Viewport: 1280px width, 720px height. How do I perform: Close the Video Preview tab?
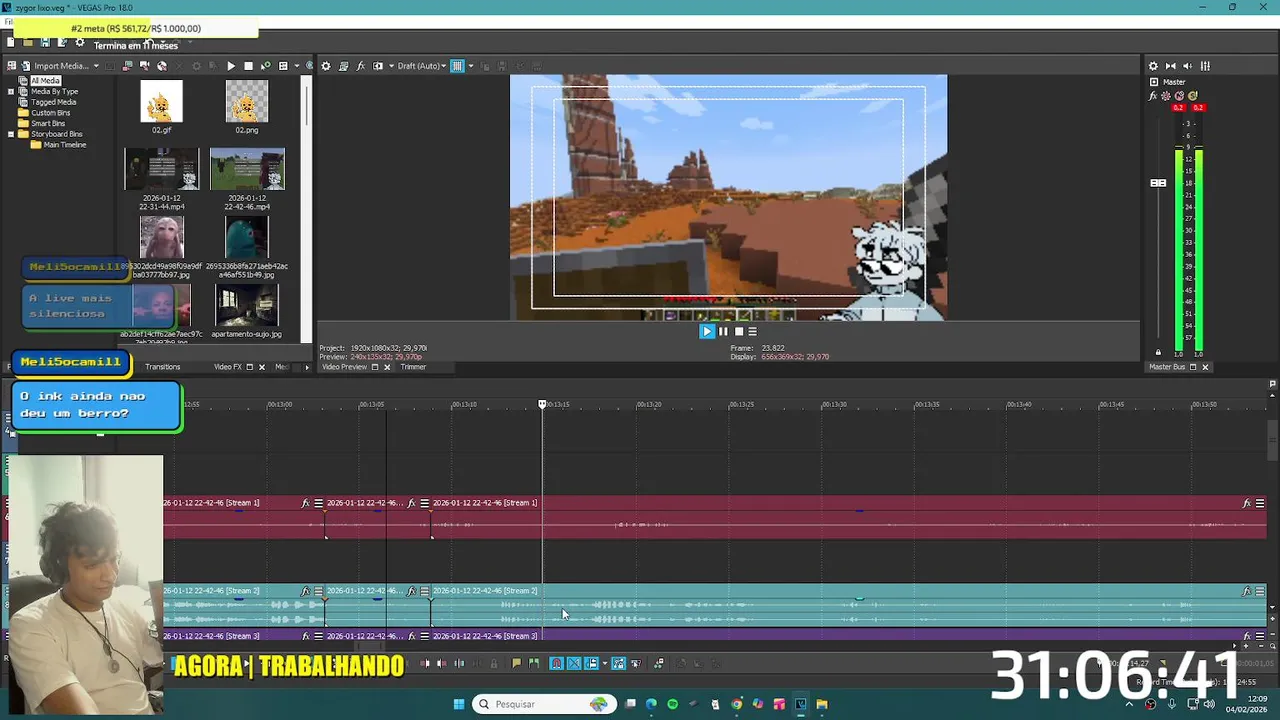(x=388, y=367)
